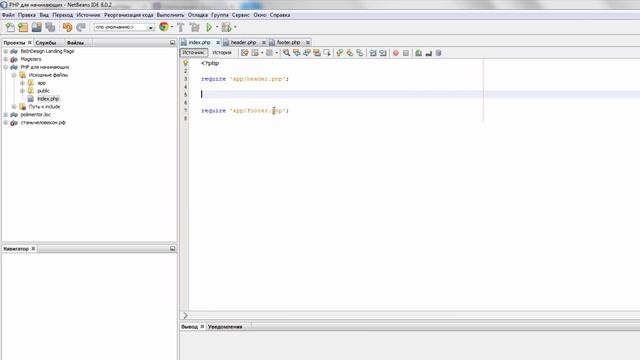Click the lightbulb hint icon on line 1
Image resolution: width=640 pixels, height=360 pixels.
[186, 63]
